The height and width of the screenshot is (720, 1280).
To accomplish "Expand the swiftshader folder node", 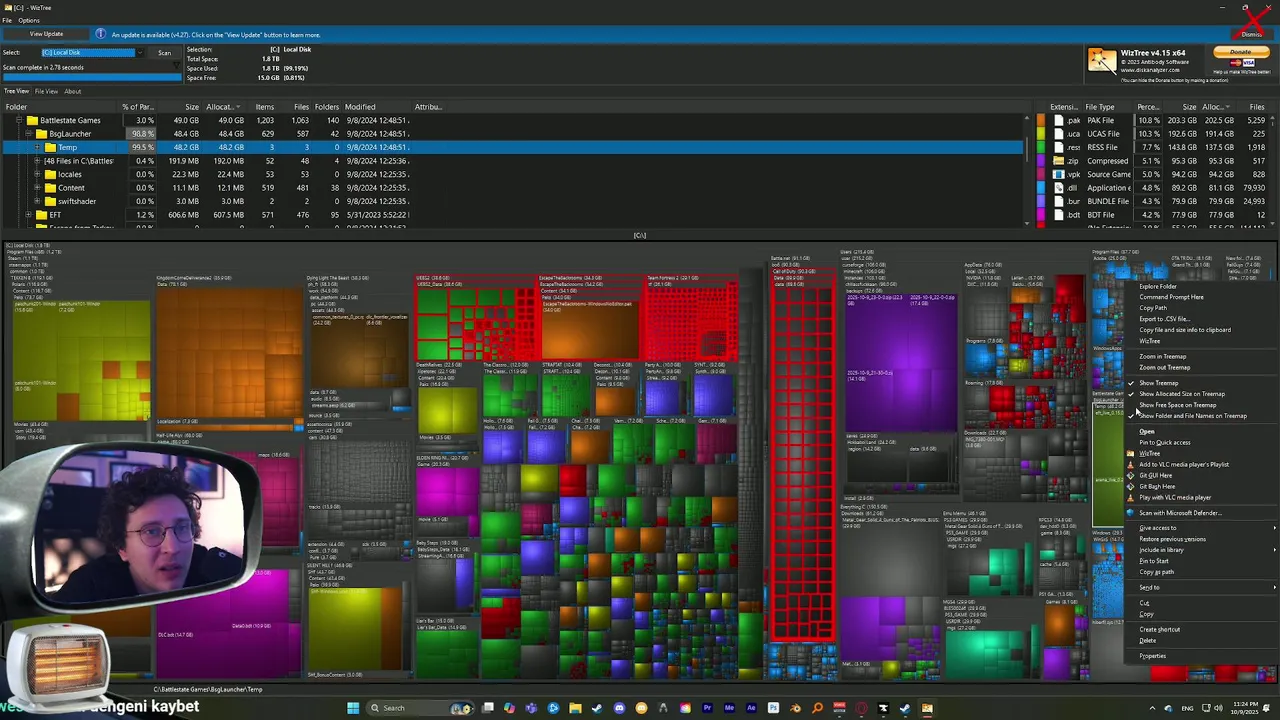I will pyautogui.click(x=37, y=201).
